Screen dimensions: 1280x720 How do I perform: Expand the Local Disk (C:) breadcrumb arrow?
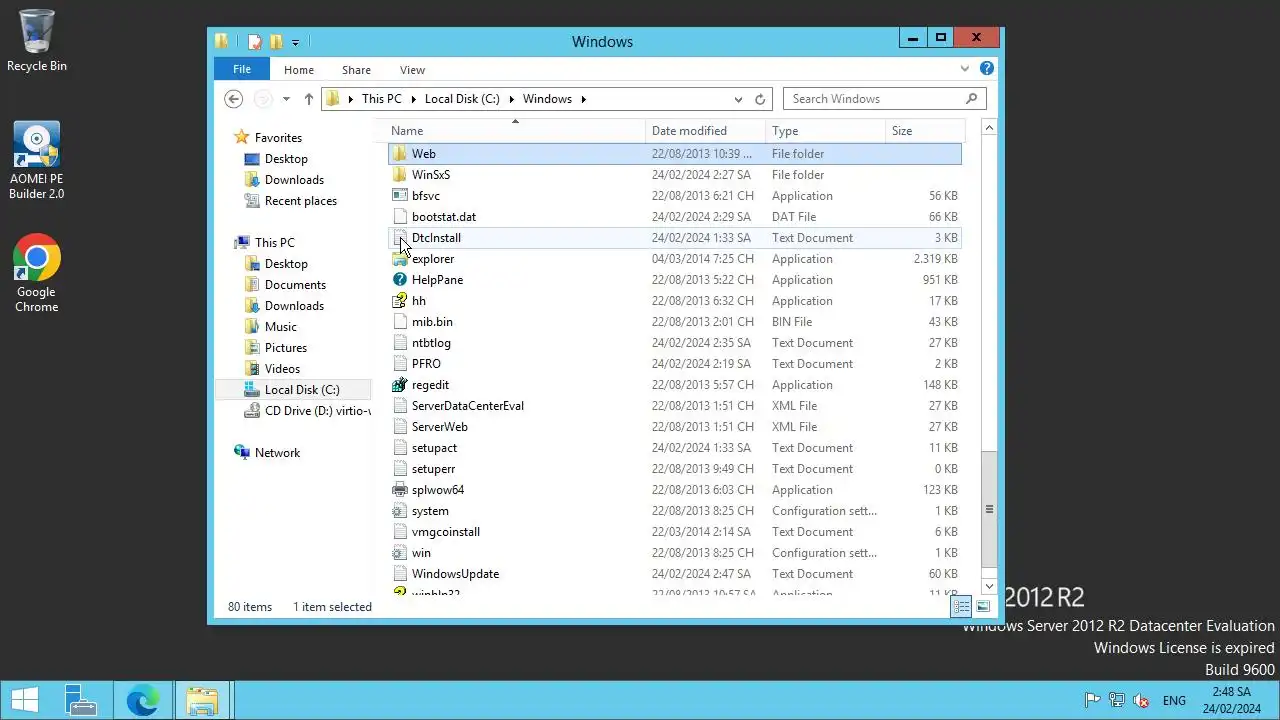510,99
